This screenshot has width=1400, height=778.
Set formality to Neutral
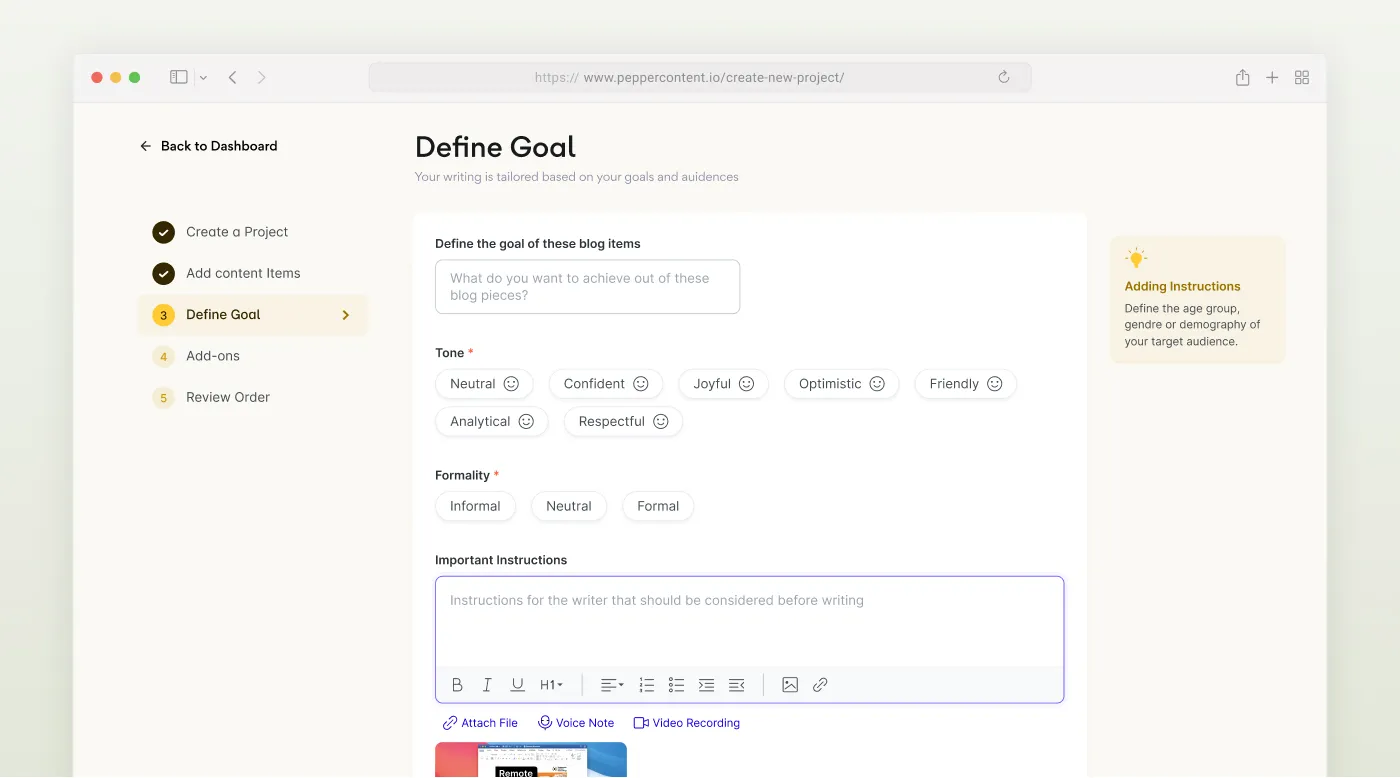[569, 507]
